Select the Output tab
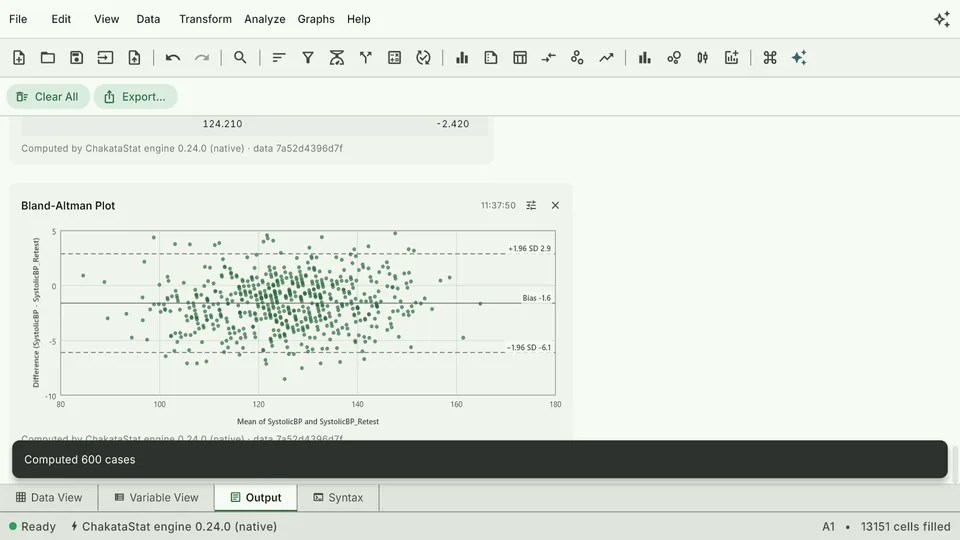 point(256,498)
